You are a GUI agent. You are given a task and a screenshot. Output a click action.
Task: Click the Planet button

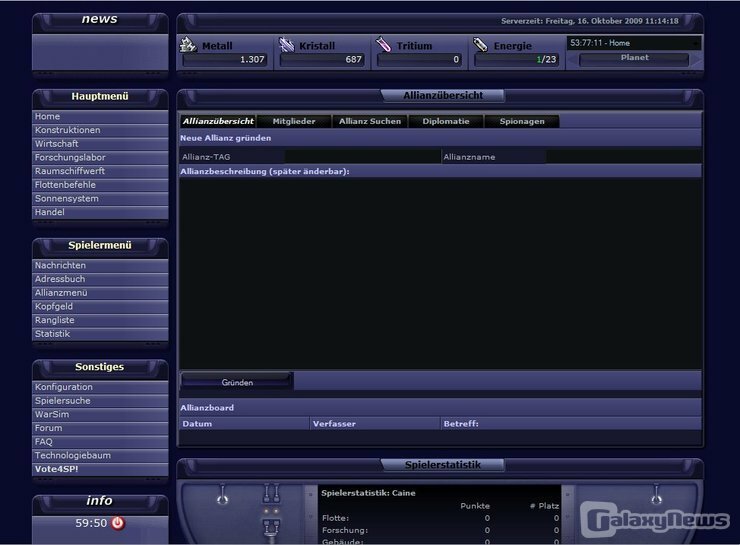click(634, 59)
